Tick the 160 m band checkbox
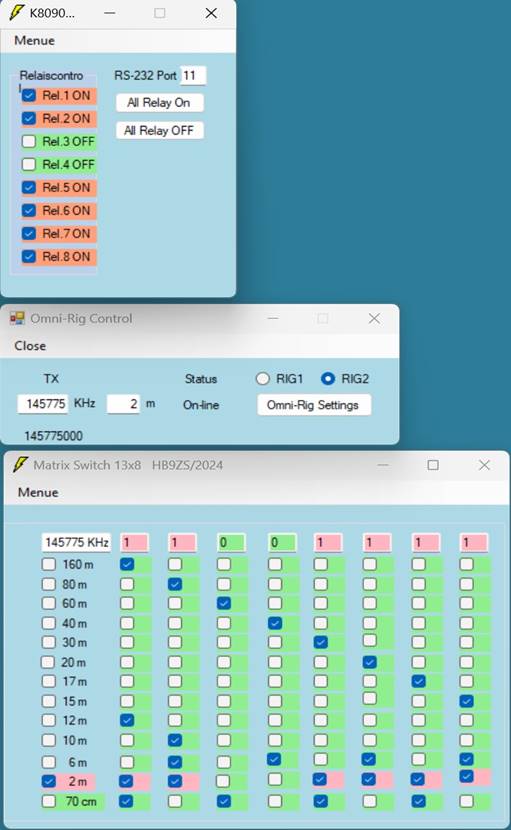Image resolution: width=511 pixels, height=830 pixels. pyautogui.click(x=49, y=564)
